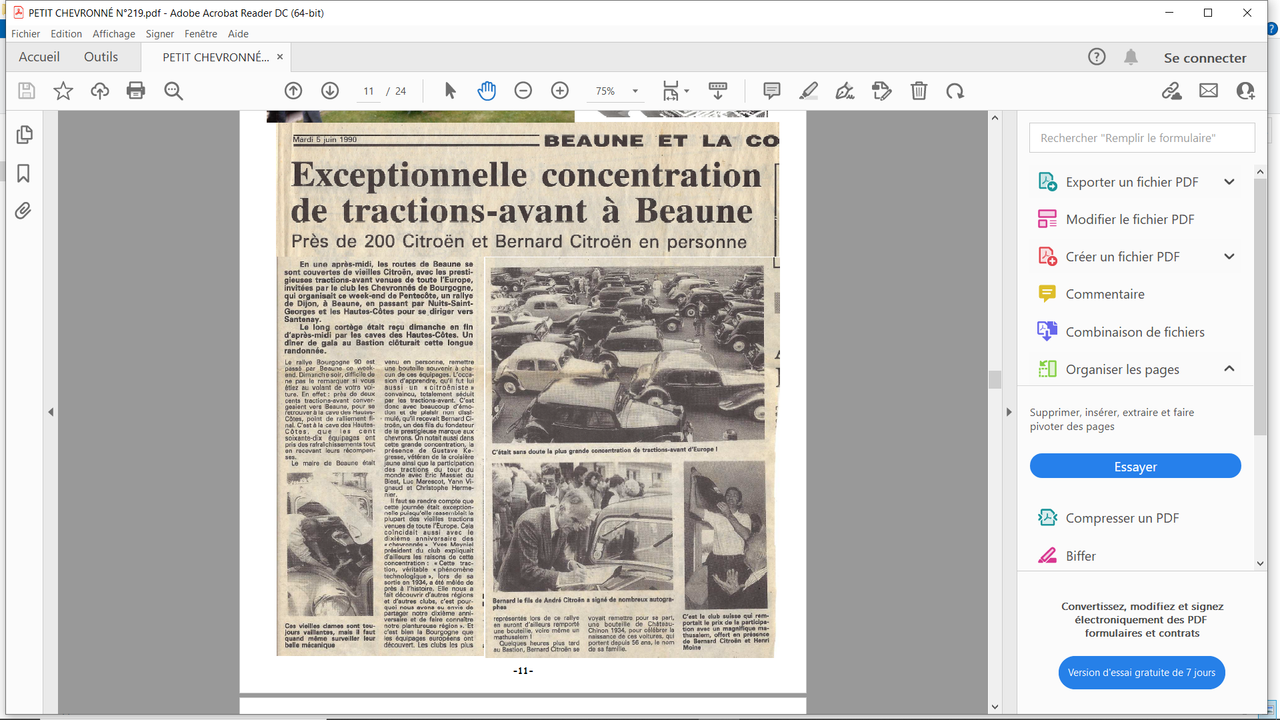Click the stamp and pen toolbar icon
This screenshot has height=720, width=1280.
882,91
